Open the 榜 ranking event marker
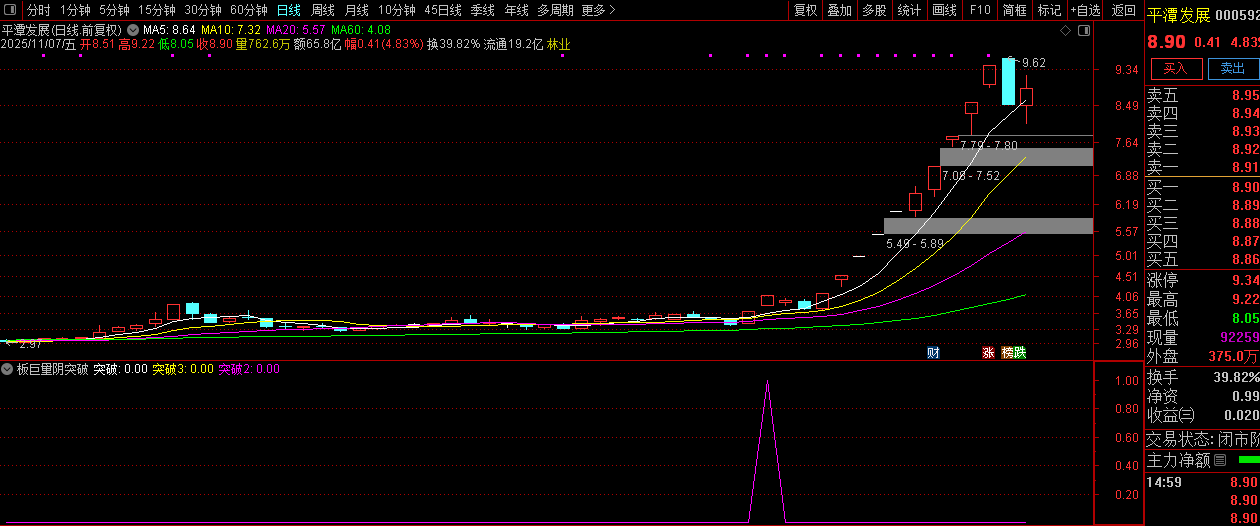 1008,352
